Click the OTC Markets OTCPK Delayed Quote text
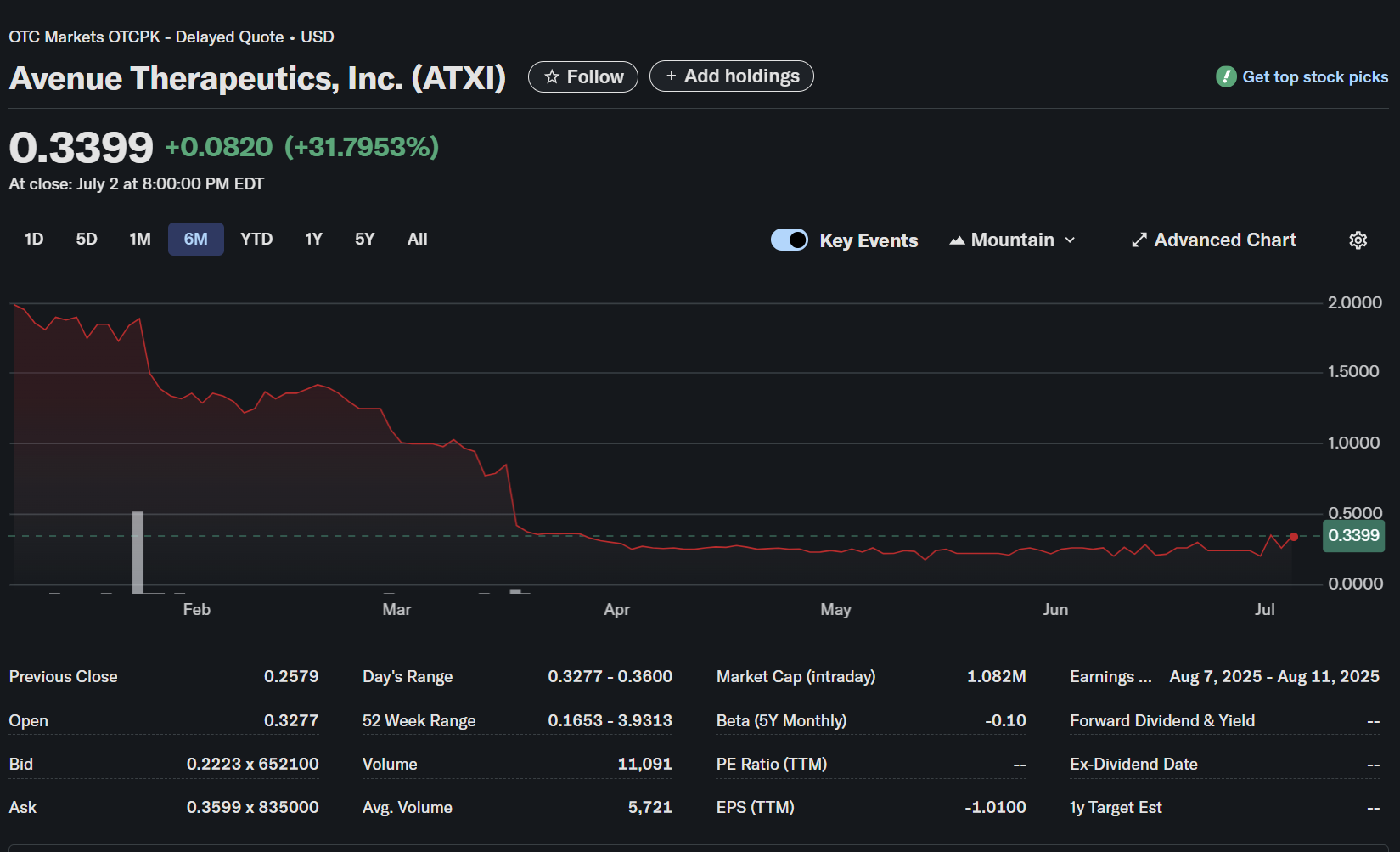This screenshot has width=1400, height=852. coord(171,37)
